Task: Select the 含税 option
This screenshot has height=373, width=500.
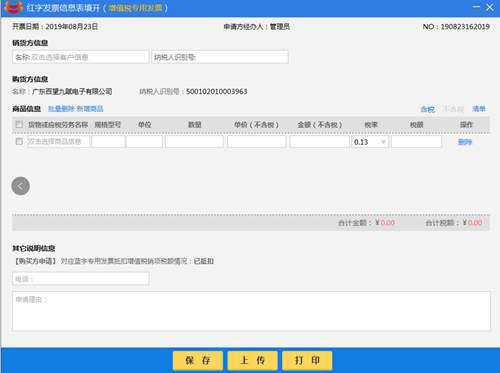Action: [427, 109]
